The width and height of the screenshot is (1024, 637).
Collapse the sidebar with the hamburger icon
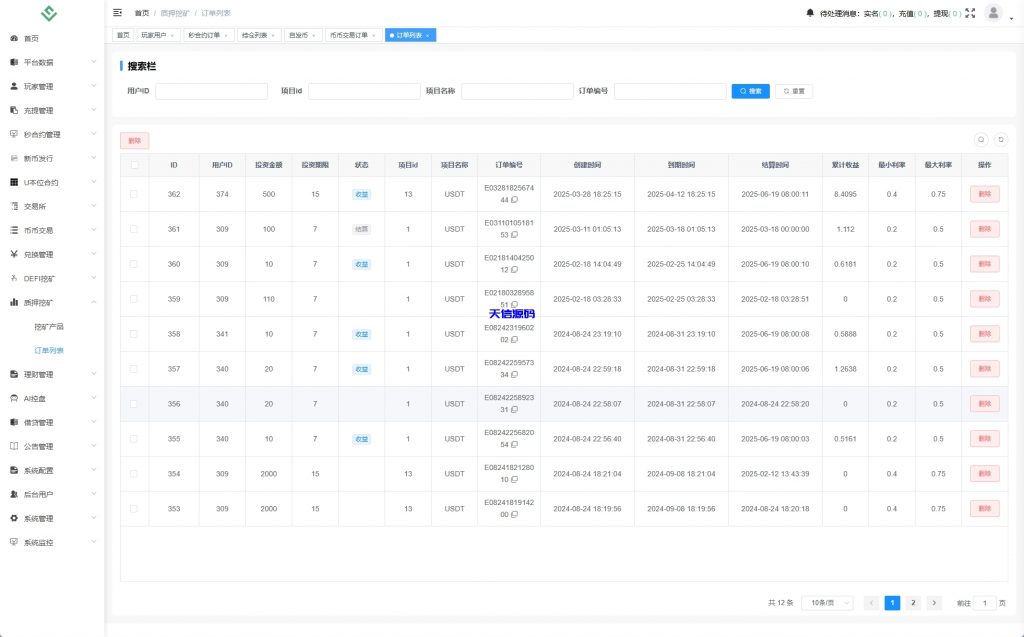click(118, 12)
